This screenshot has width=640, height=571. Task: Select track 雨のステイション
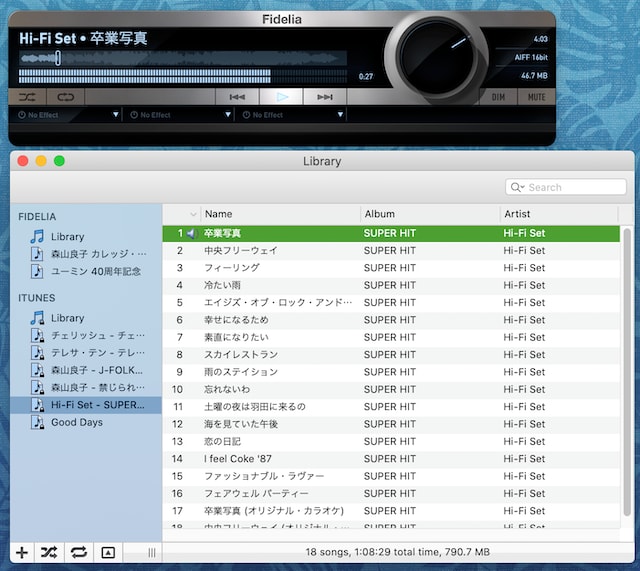pyautogui.click(x=391, y=372)
